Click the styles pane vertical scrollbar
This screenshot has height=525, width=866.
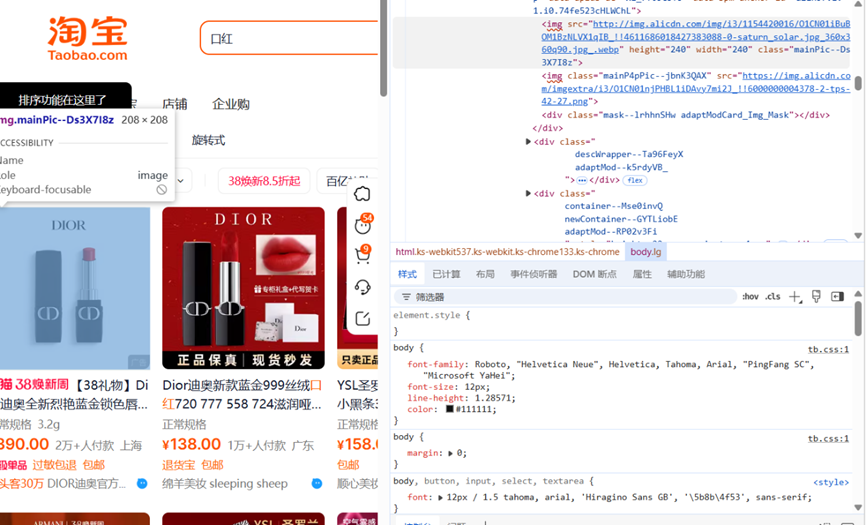(x=858, y=317)
